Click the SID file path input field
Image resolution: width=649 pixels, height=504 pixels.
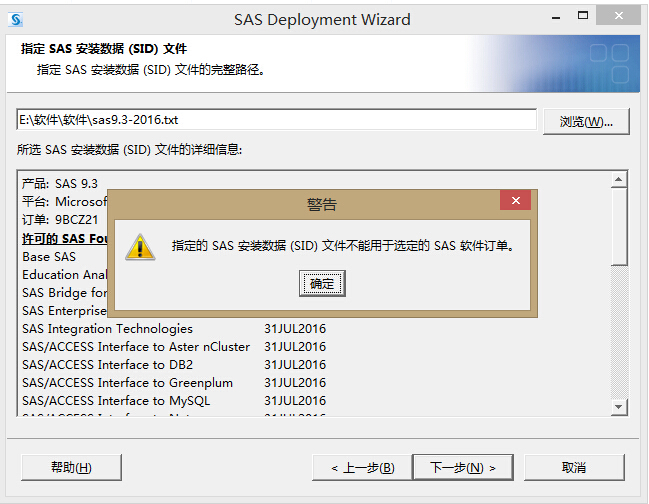coord(276,120)
